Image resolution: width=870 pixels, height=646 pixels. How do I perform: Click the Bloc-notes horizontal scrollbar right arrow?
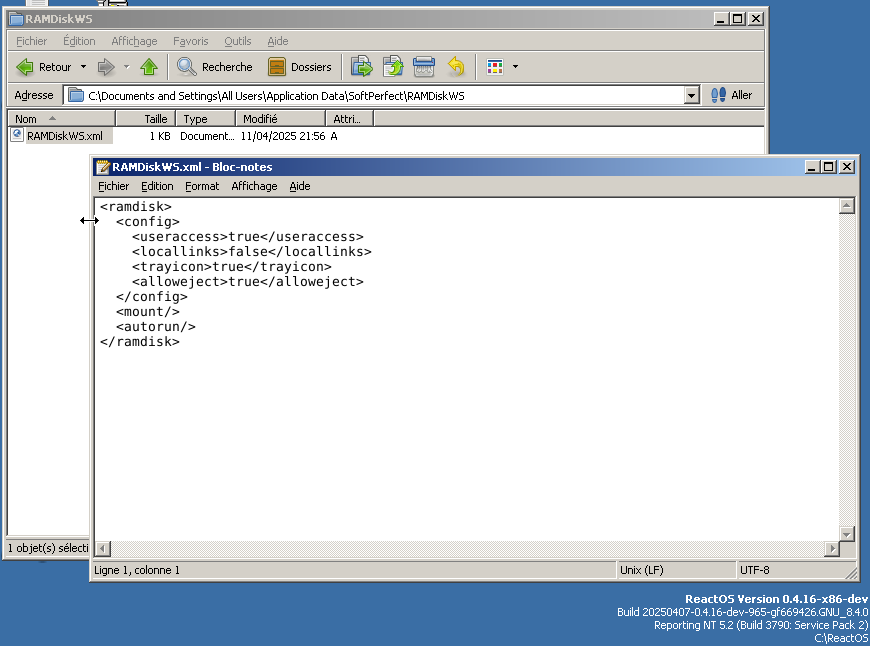pyautogui.click(x=832, y=549)
